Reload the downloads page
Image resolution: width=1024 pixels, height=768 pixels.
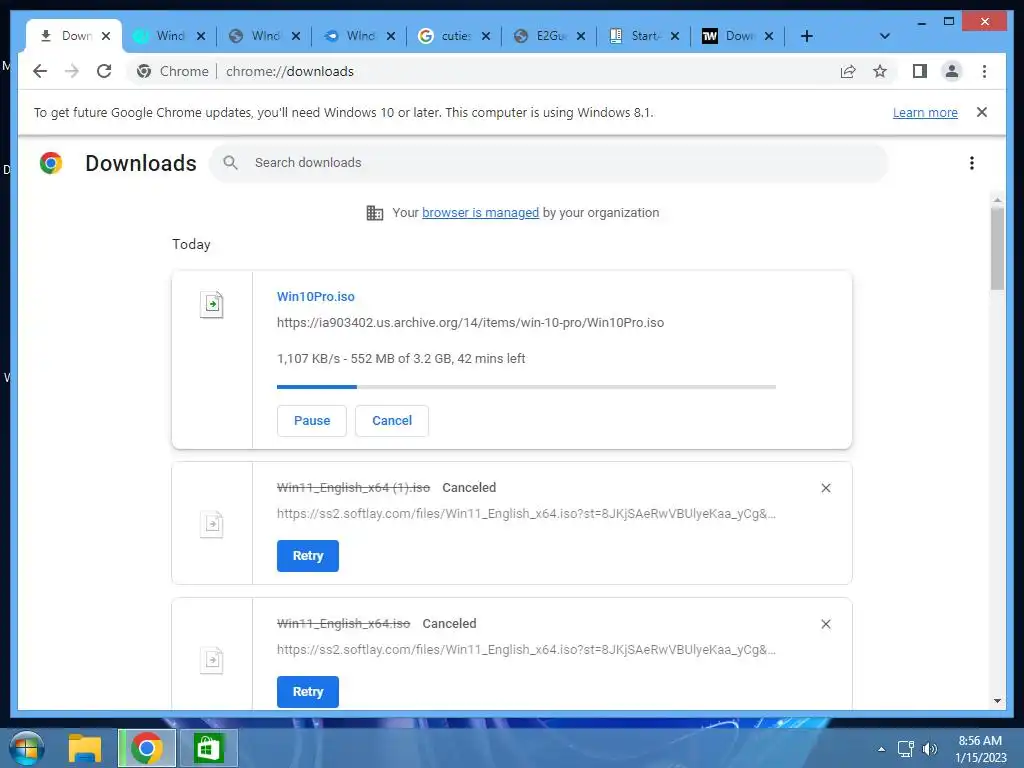[104, 71]
